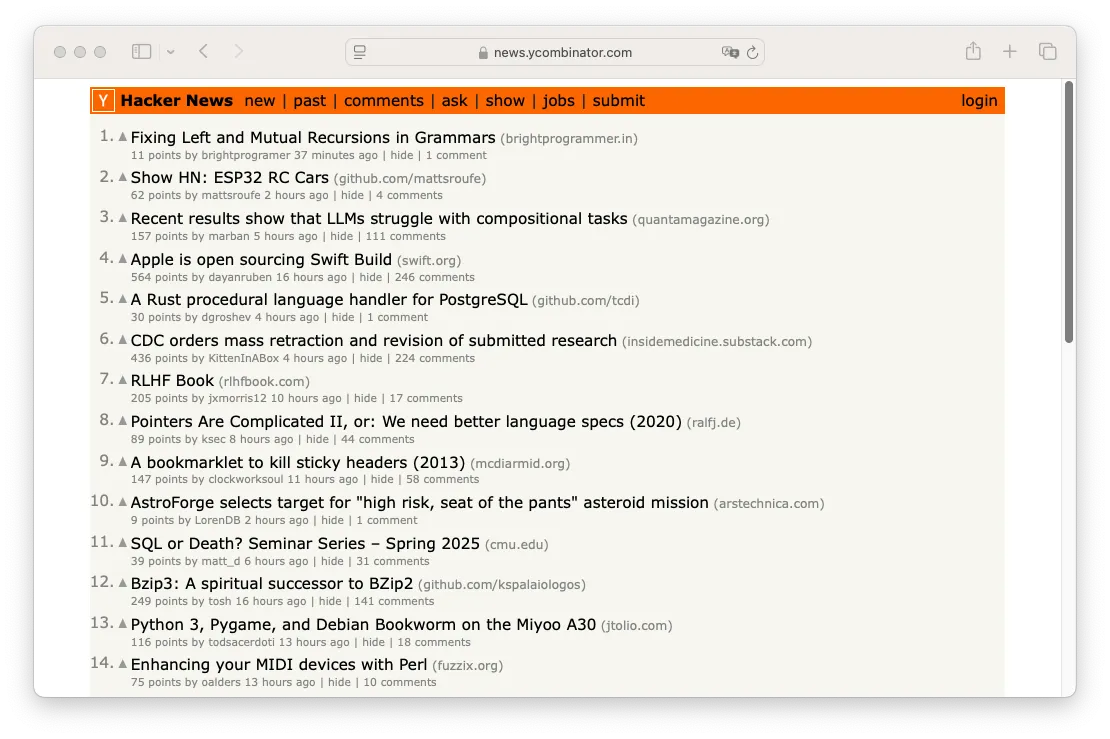Screen dimensions: 1110x739
Task: Hide the ESP32 RC Cars story
Action: [x=352, y=195]
